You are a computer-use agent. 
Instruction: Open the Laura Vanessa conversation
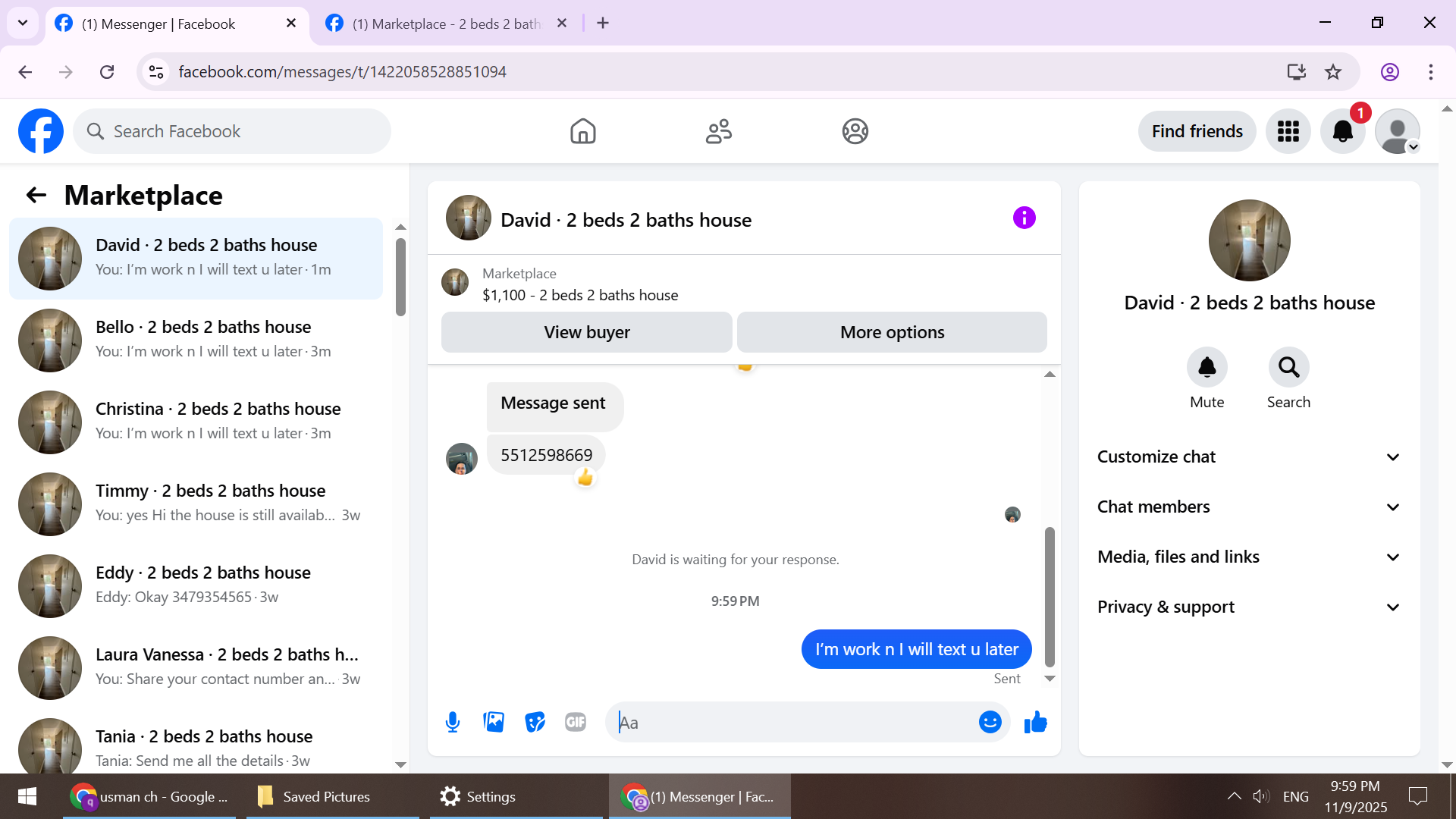pos(196,668)
